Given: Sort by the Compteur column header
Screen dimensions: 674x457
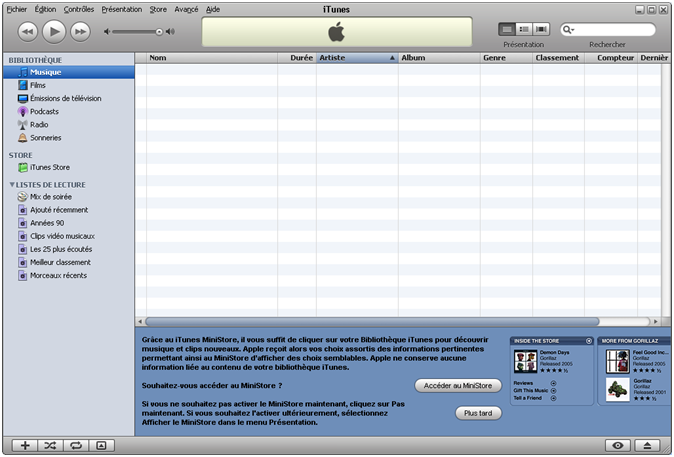Looking at the screenshot, I should click(611, 58).
